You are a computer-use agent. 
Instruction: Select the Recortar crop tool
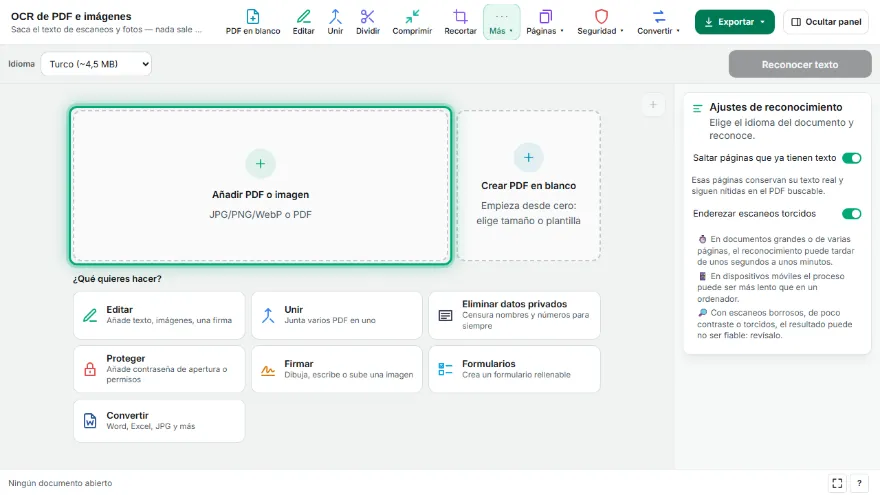click(x=460, y=22)
